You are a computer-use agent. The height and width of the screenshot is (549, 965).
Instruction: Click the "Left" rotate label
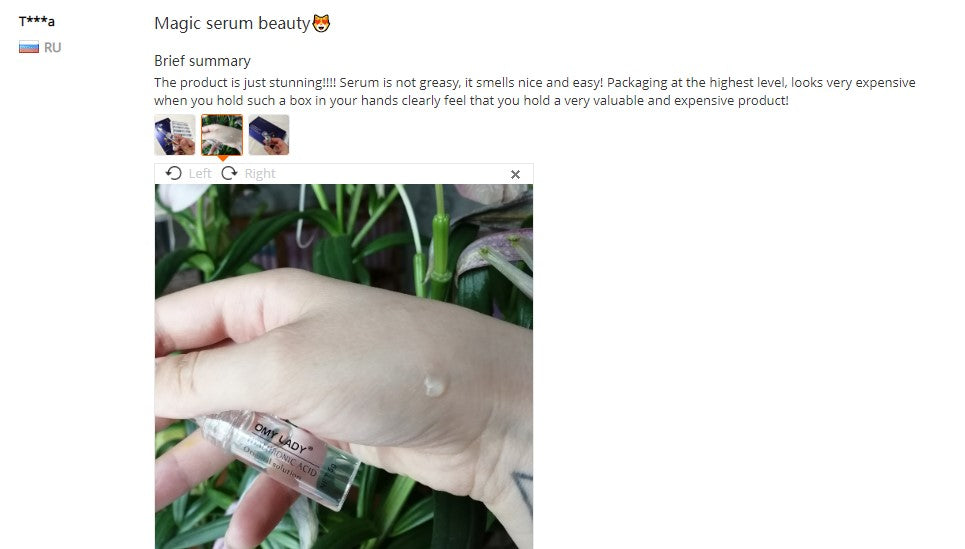199,174
